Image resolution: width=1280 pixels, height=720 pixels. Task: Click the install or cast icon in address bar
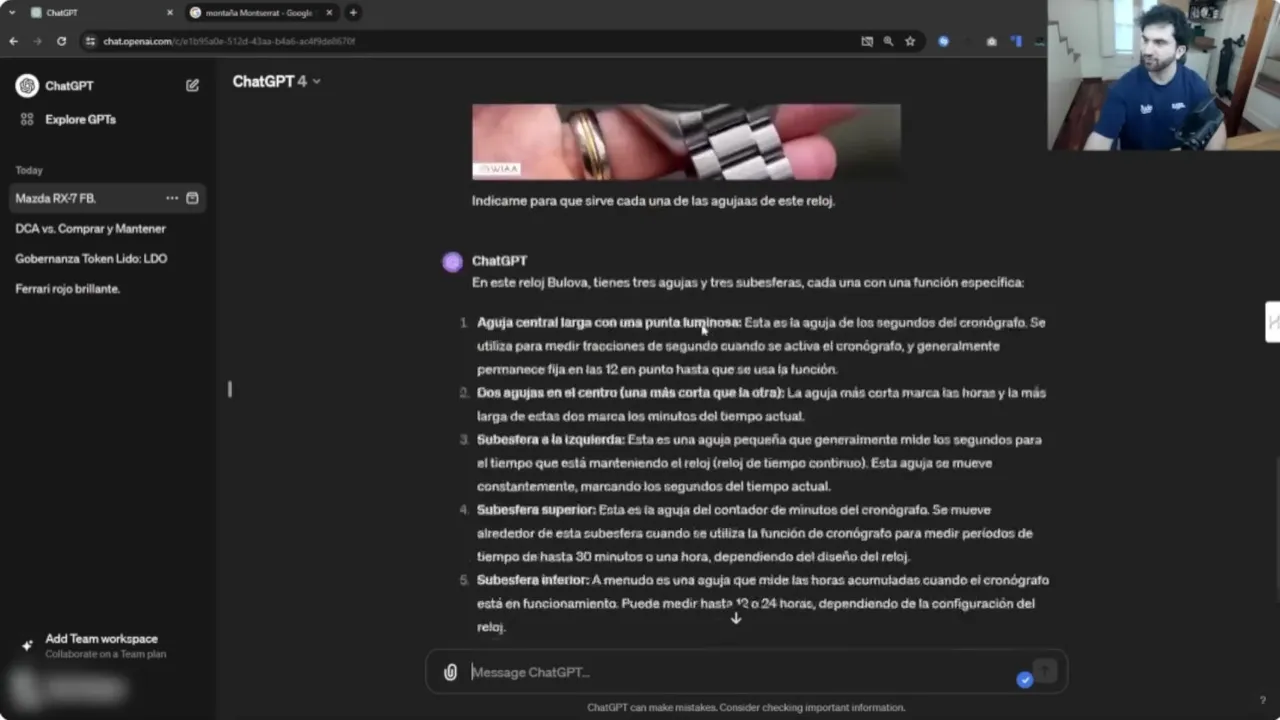(867, 41)
